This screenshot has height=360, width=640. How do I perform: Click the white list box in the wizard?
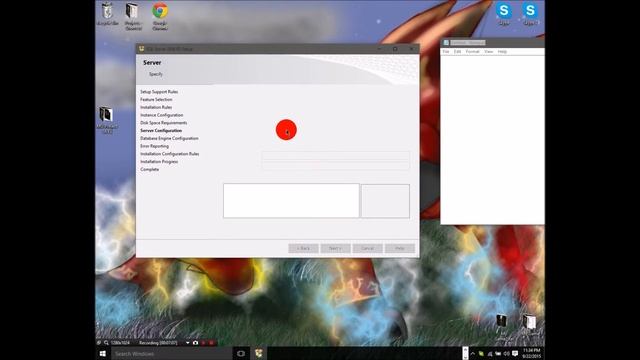point(291,200)
